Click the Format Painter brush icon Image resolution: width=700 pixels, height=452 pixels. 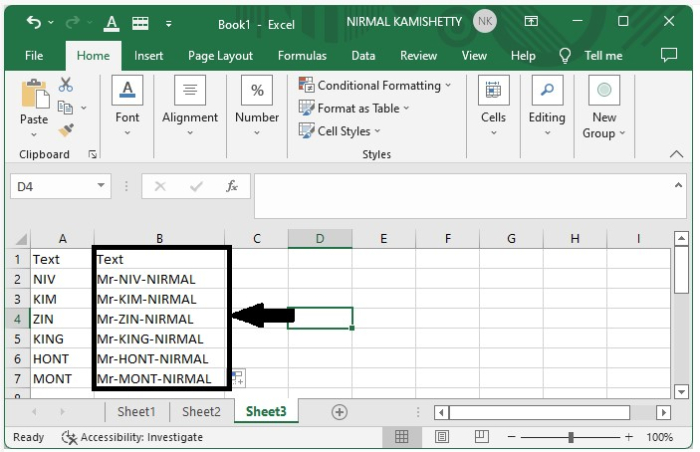tap(66, 130)
